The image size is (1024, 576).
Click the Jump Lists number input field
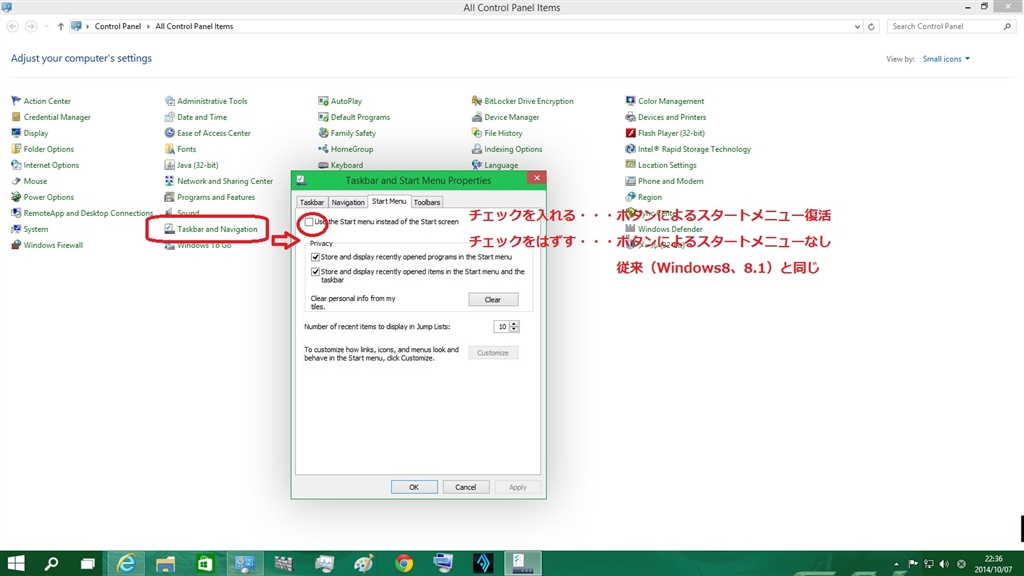click(x=502, y=327)
